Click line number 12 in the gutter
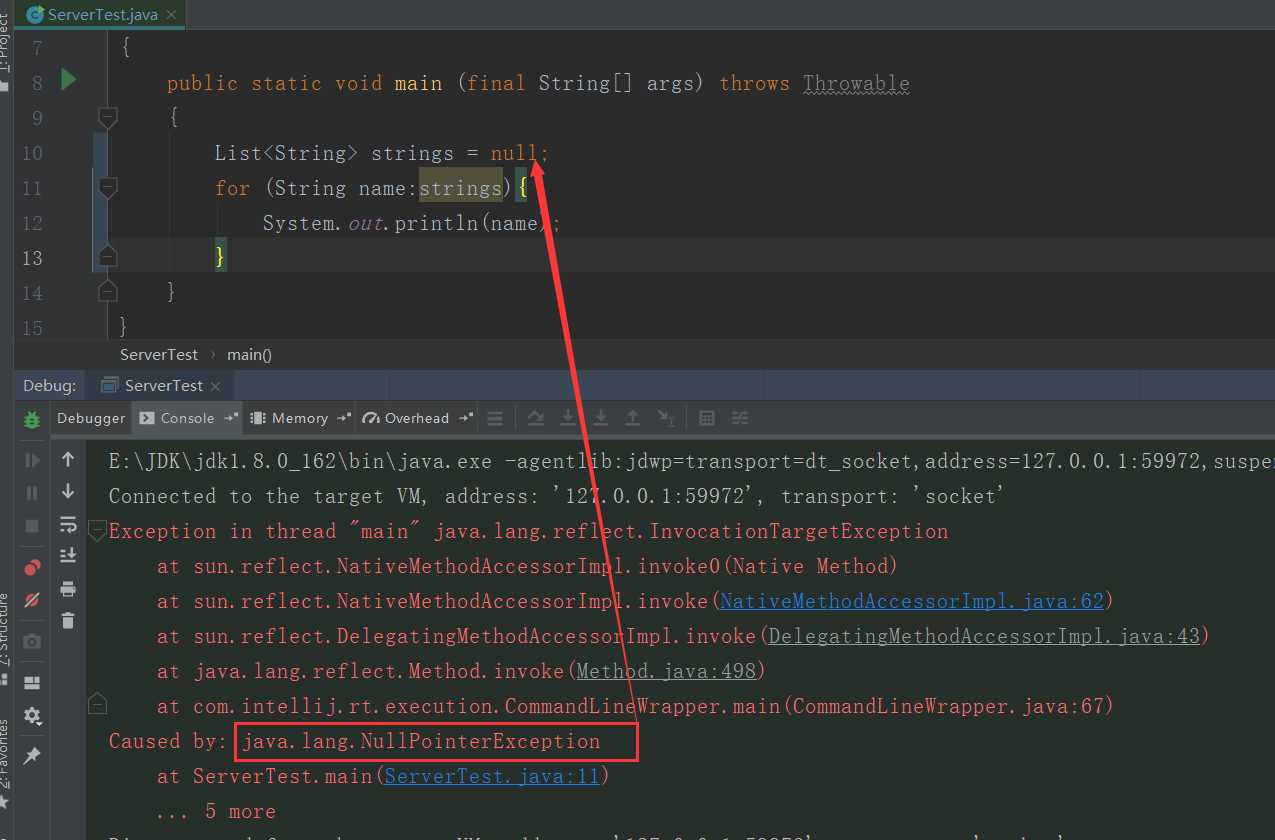Viewport: 1275px width, 840px height. click(x=31, y=223)
